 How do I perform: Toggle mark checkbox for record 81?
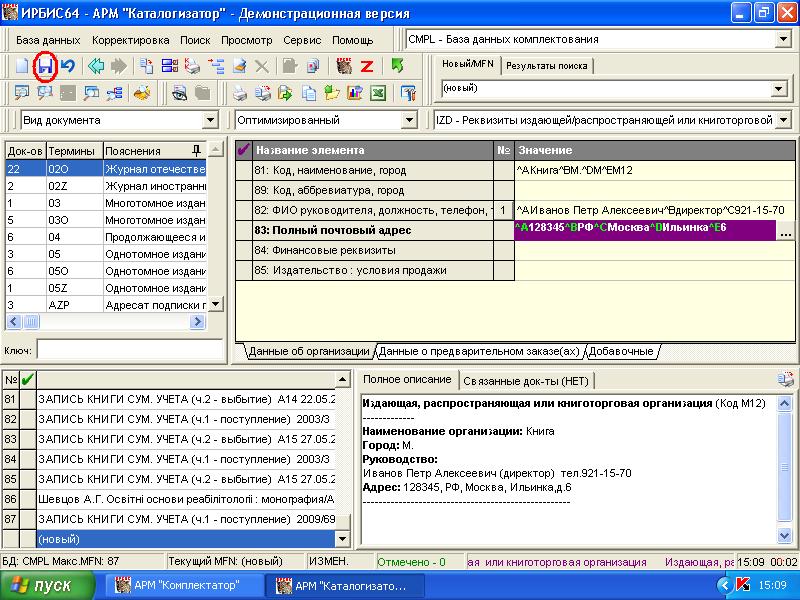[28, 399]
